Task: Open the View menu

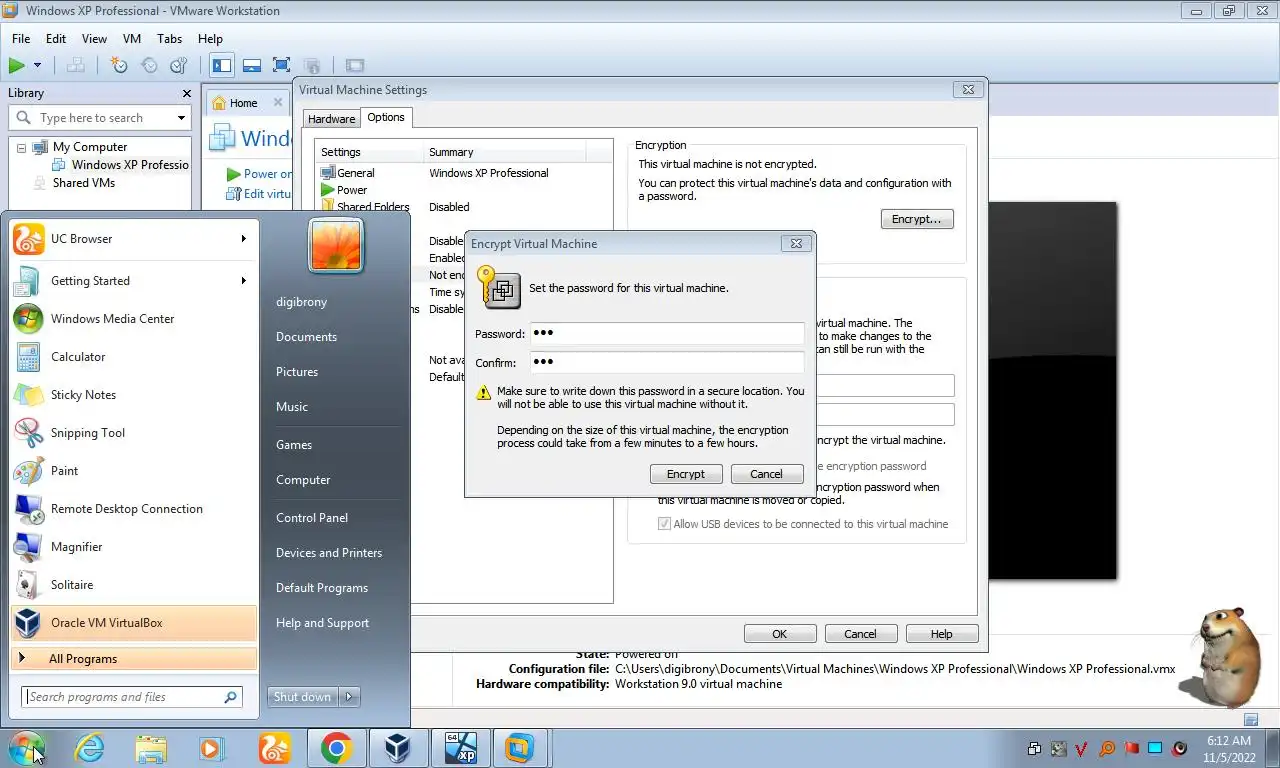Action: (x=94, y=39)
